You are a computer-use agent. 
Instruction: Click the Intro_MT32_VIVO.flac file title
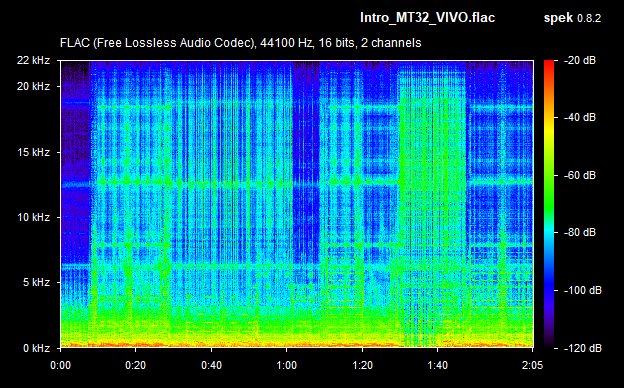(x=427, y=18)
